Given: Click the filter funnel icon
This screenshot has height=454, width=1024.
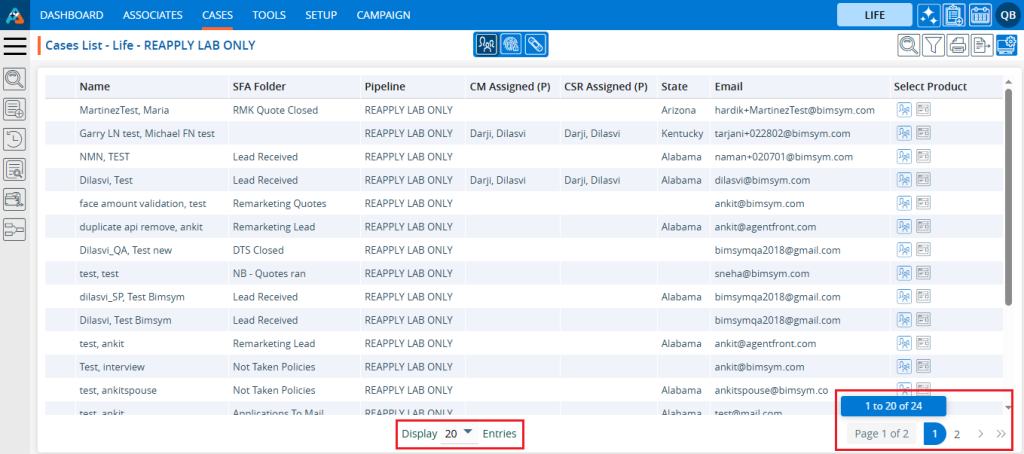Looking at the screenshot, I should pyautogui.click(x=933, y=44).
